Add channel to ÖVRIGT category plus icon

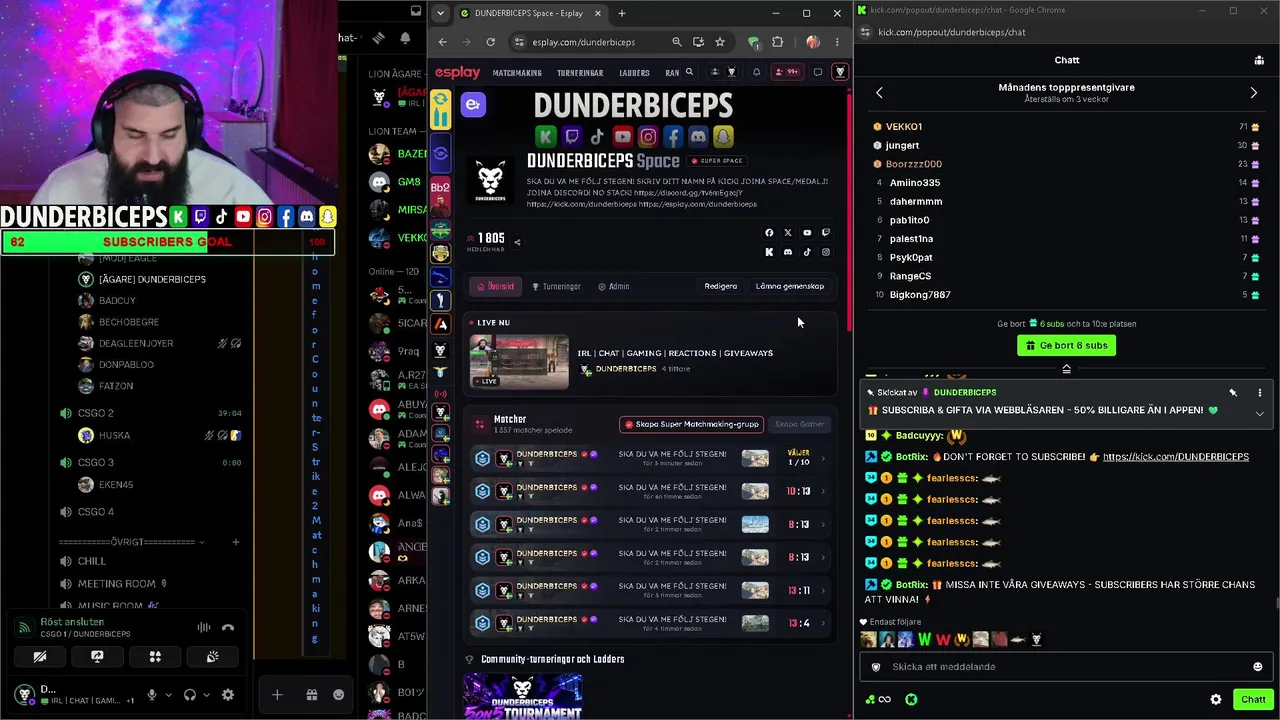click(235, 542)
